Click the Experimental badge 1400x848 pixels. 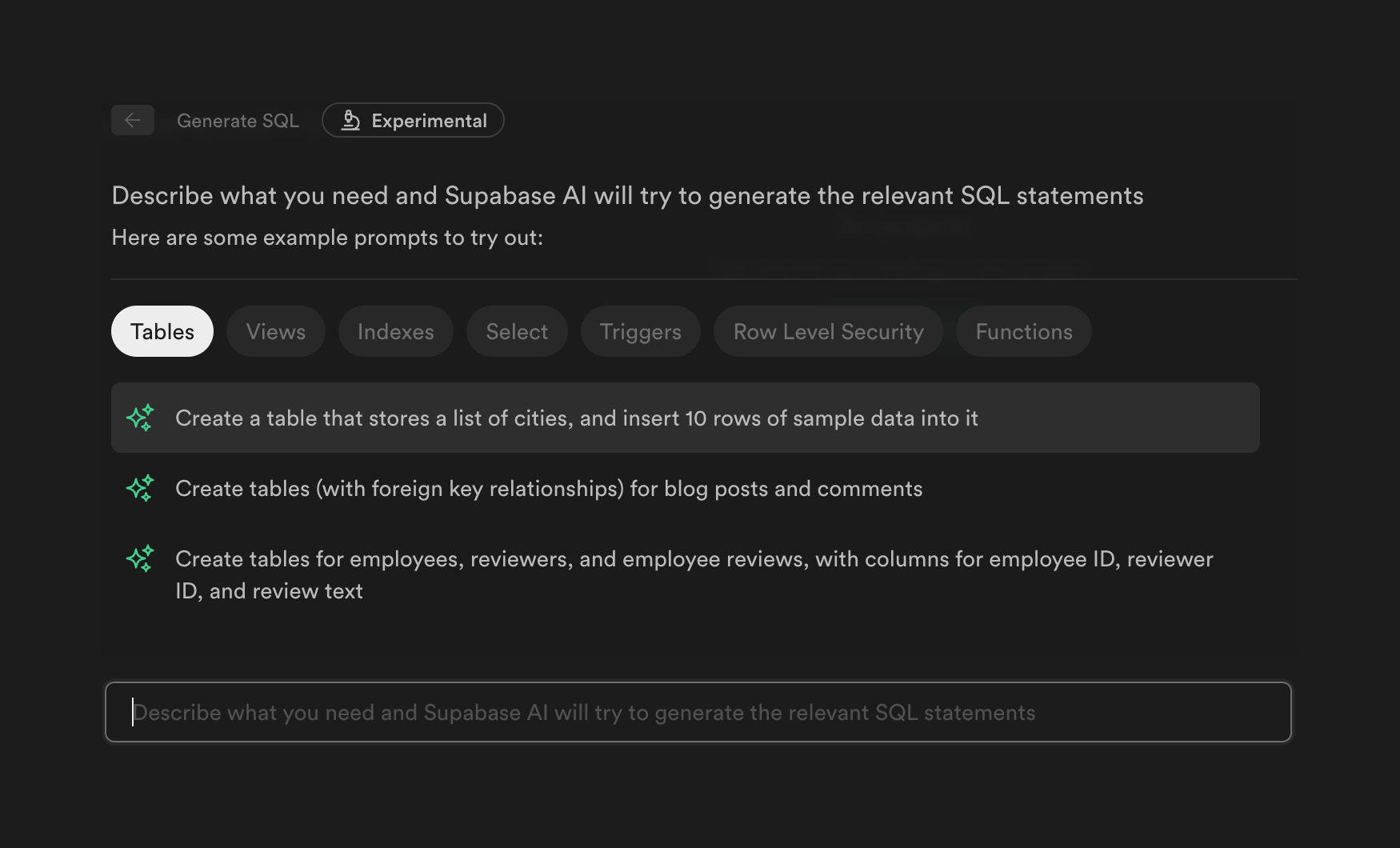tap(413, 120)
